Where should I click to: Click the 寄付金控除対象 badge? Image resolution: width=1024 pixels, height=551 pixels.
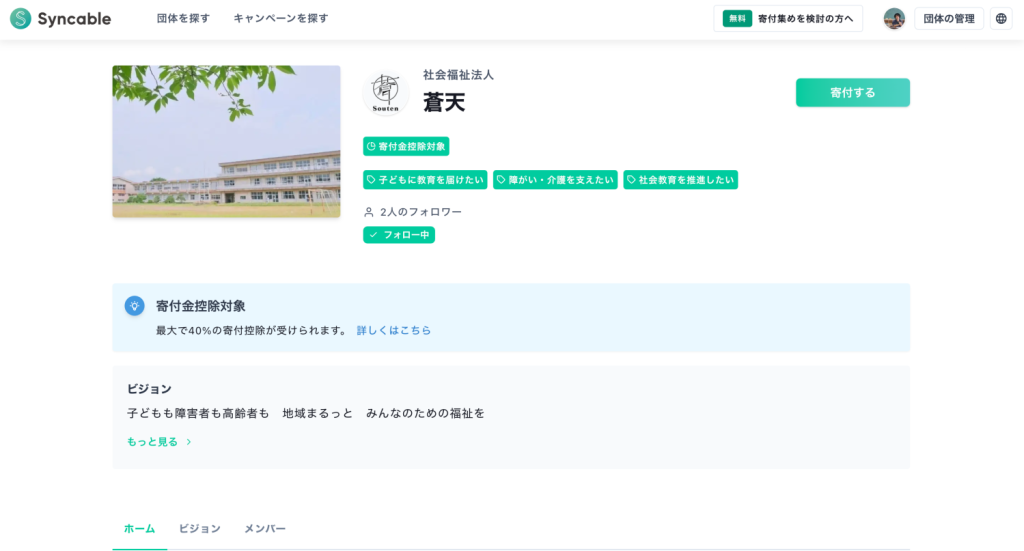coord(406,146)
